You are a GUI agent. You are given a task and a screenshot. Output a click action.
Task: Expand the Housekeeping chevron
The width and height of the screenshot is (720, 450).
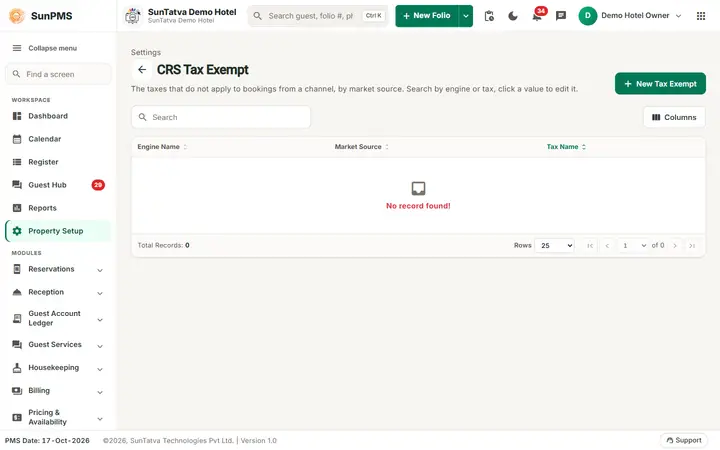click(100, 369)
